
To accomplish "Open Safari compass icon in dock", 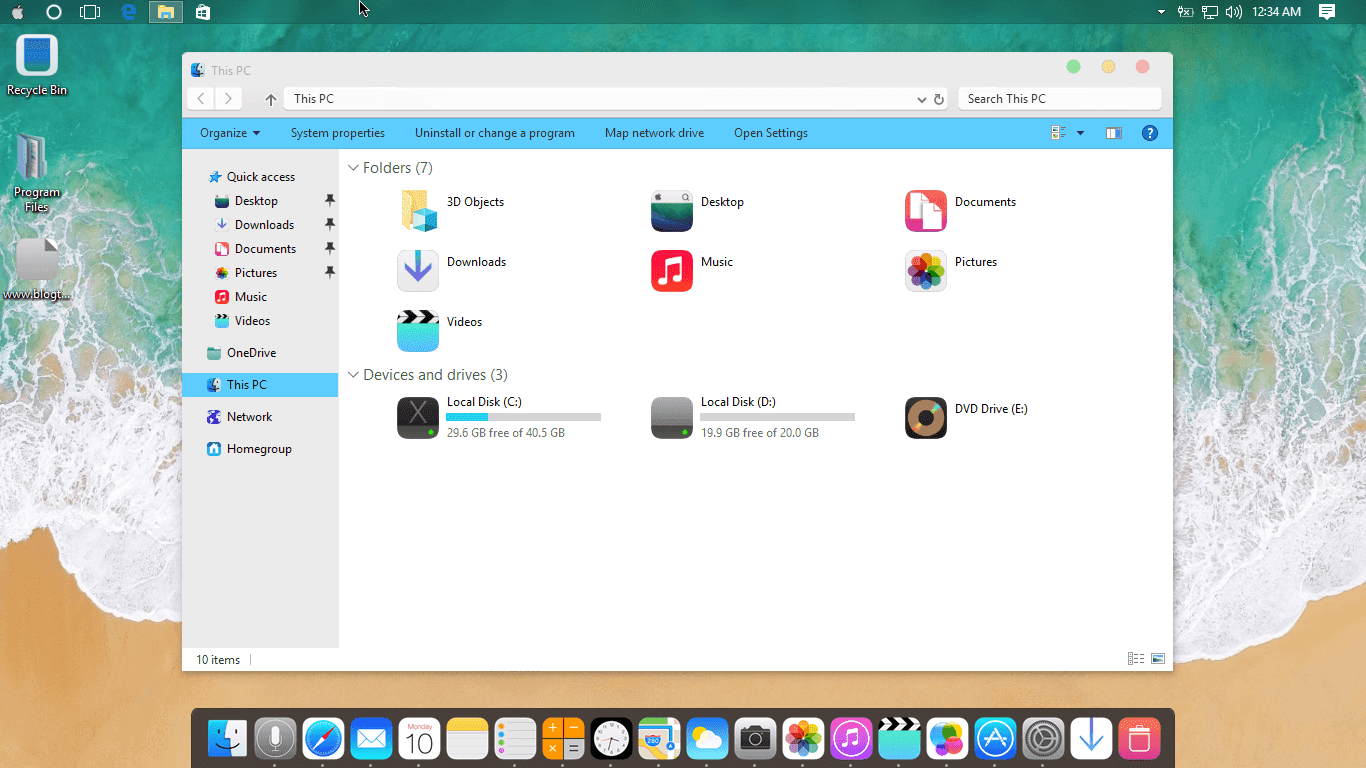I will pyautogui.click(x=323, y=739).
